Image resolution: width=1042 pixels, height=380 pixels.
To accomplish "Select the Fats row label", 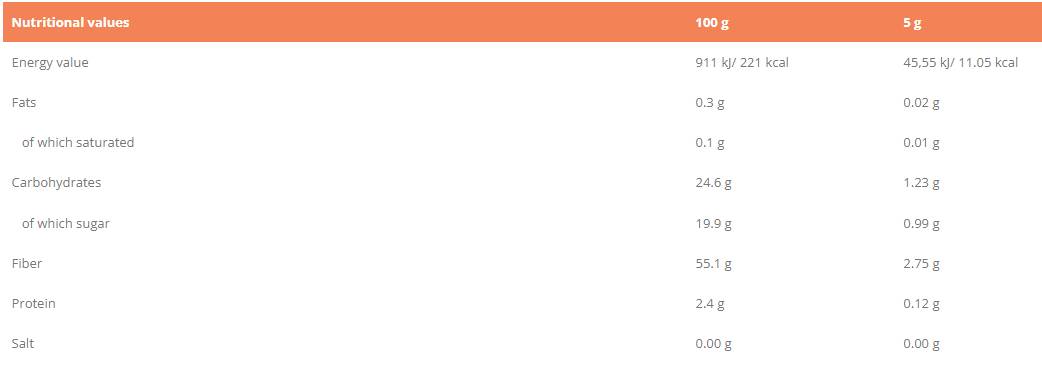I will (24, 103).
